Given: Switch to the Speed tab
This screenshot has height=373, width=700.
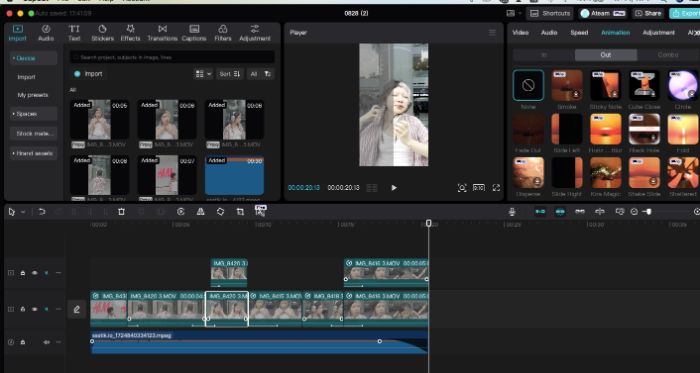Looking at the screenshot, I should (579, 33).
